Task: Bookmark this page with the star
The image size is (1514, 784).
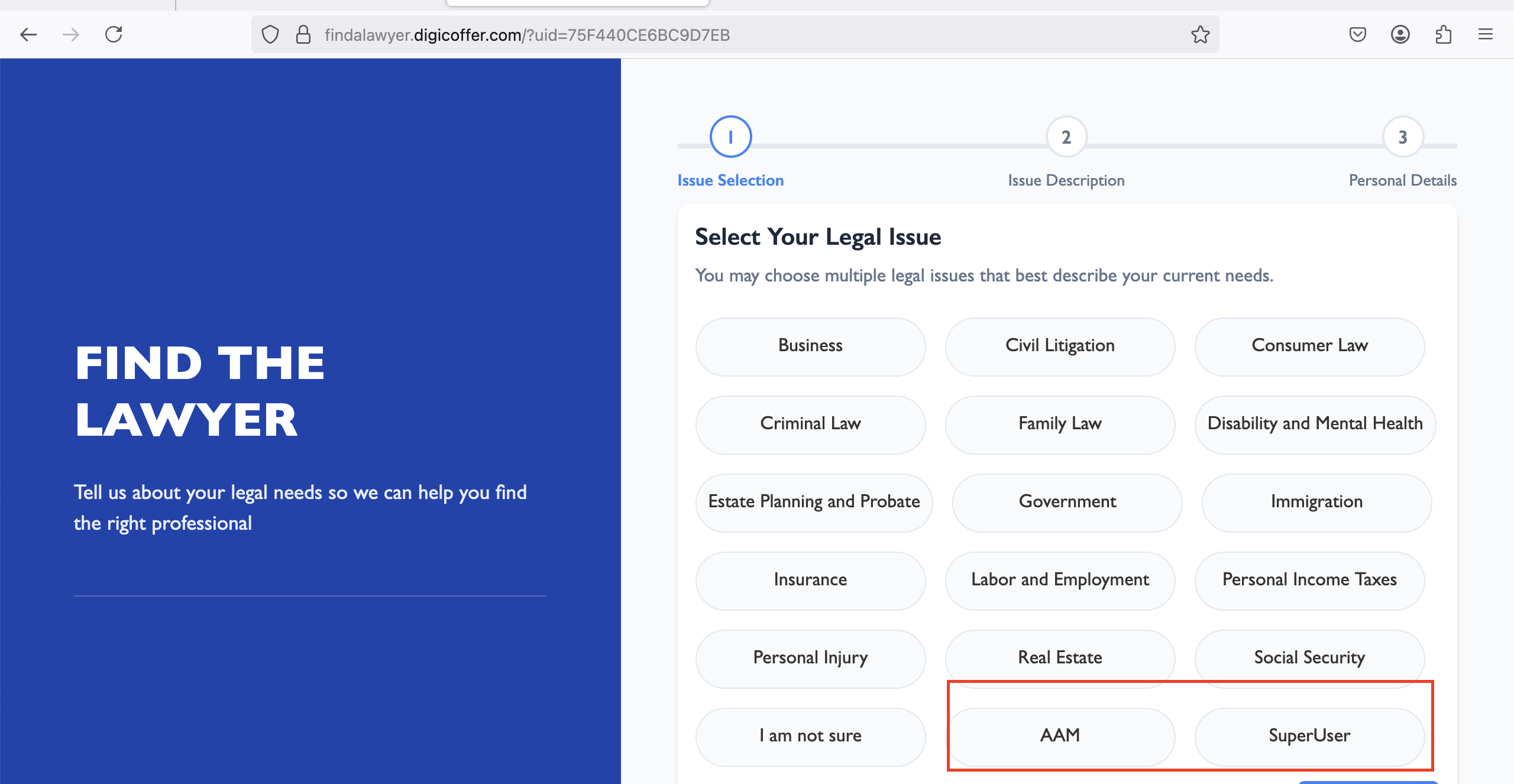Action: point(1200,35)
